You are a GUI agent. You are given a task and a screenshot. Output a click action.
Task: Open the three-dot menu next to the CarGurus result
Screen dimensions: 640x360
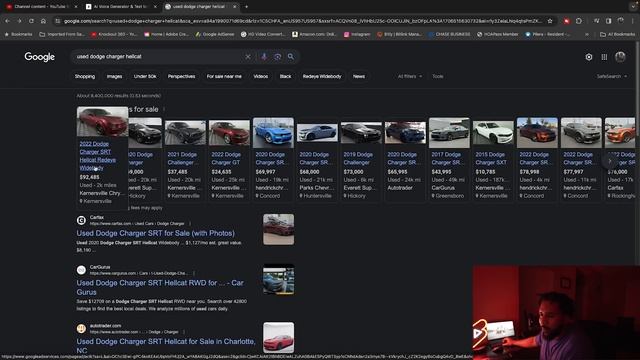(x=194, y=273)
